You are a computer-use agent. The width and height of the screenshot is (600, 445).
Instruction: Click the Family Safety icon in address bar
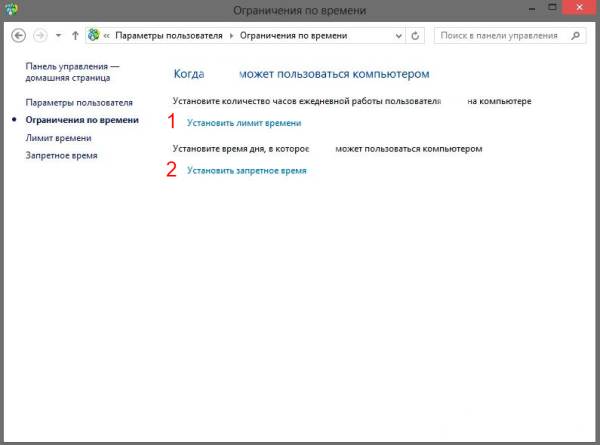click(95, 35)
